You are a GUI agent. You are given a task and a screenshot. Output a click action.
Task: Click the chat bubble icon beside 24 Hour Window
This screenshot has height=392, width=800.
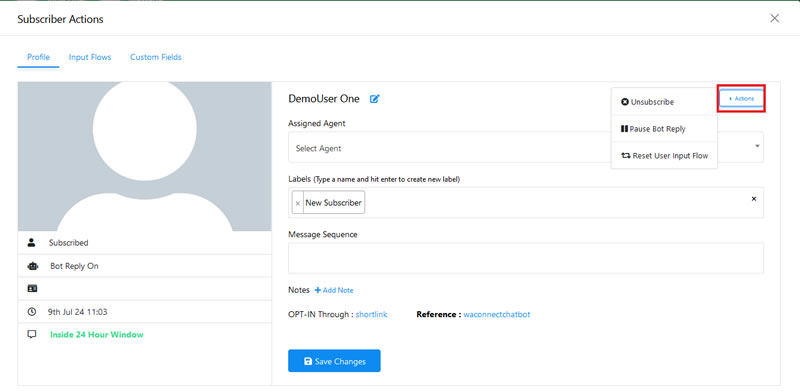tap(32, 335)
